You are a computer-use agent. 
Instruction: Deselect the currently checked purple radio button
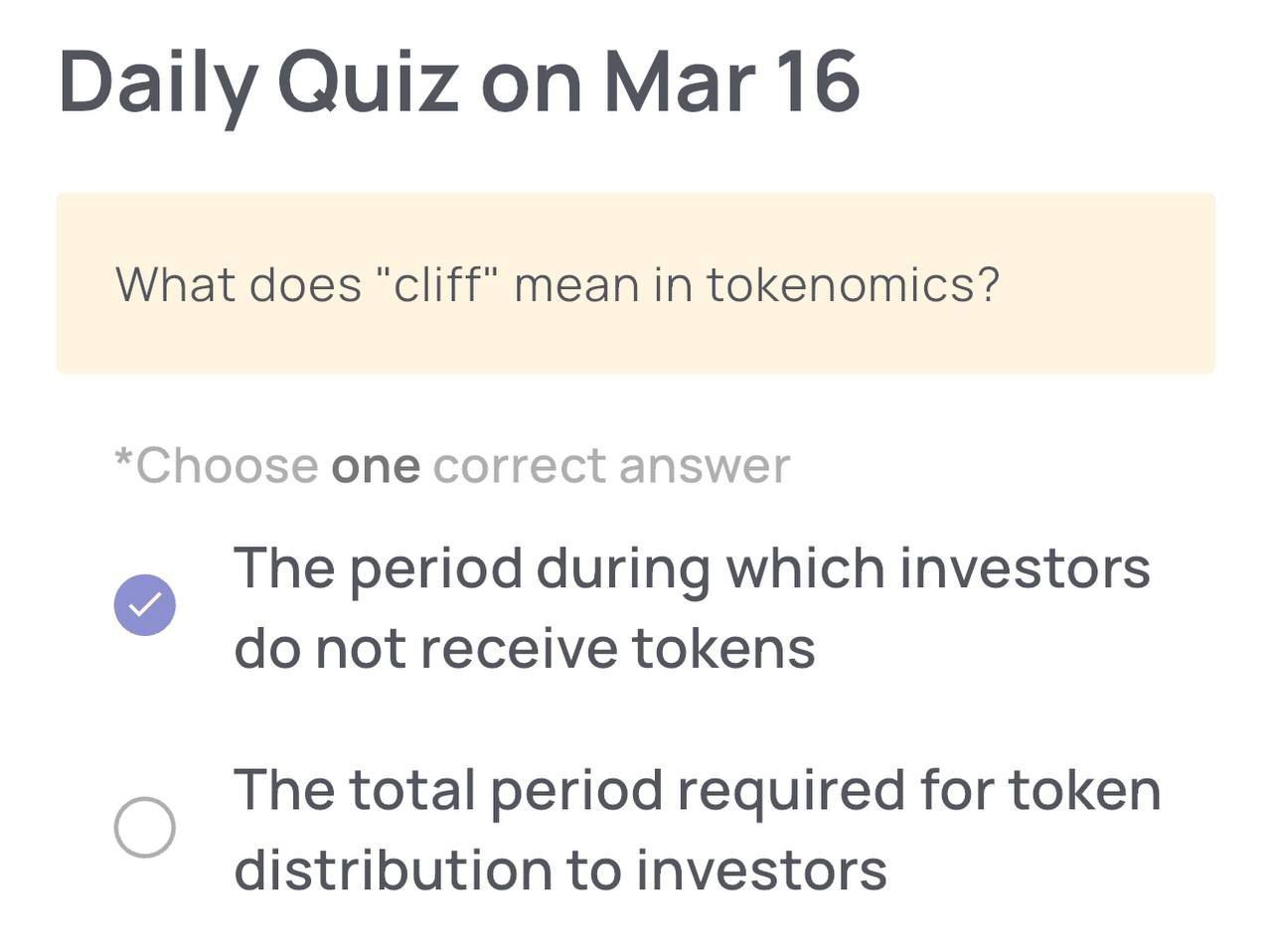click(146, 603)
